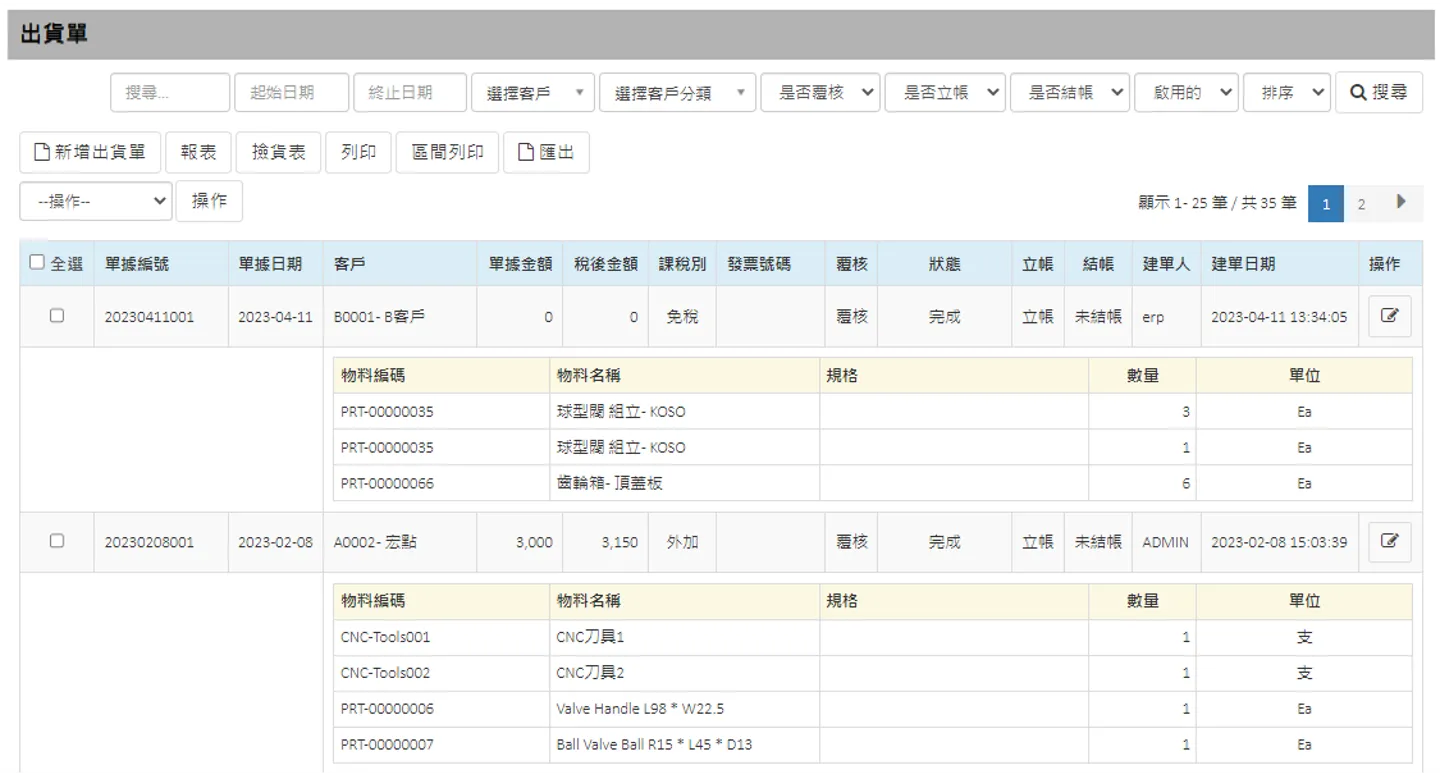Screen dimensions: 1440x776
Task: Expand the 是否覆核 filter dropdown
Action: click(821, 92)
